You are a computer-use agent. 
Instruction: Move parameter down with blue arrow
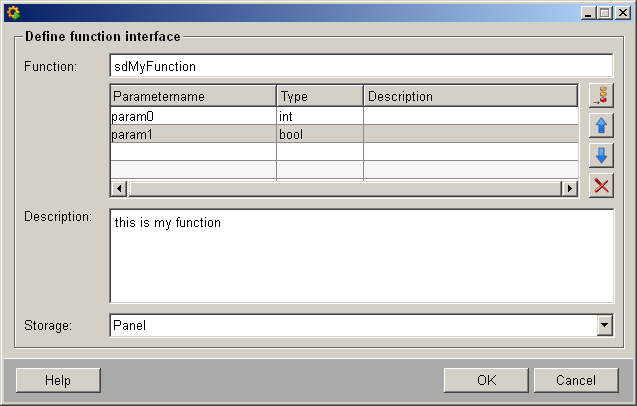tap(601, 155)
